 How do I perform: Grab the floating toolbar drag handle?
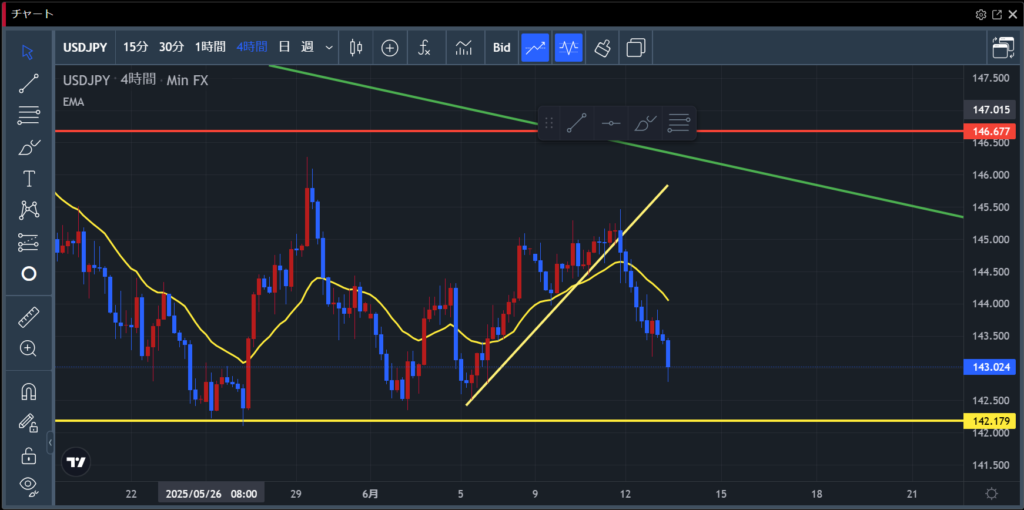[549, 123]
